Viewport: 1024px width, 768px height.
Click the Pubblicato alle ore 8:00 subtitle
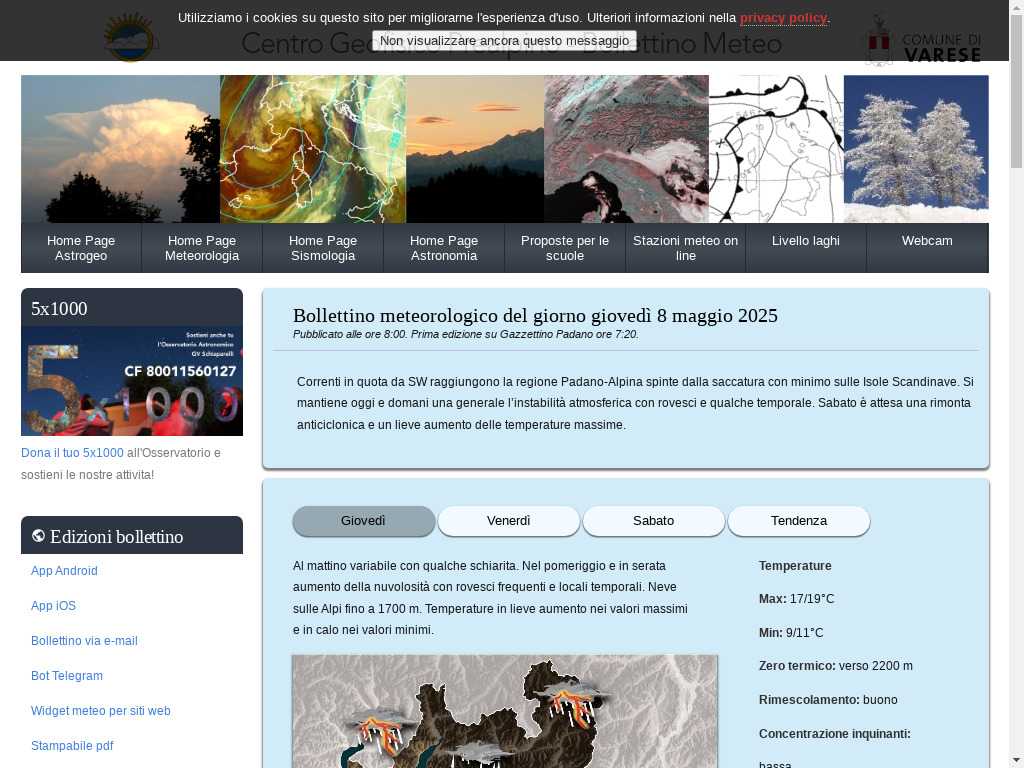[466, 334]
